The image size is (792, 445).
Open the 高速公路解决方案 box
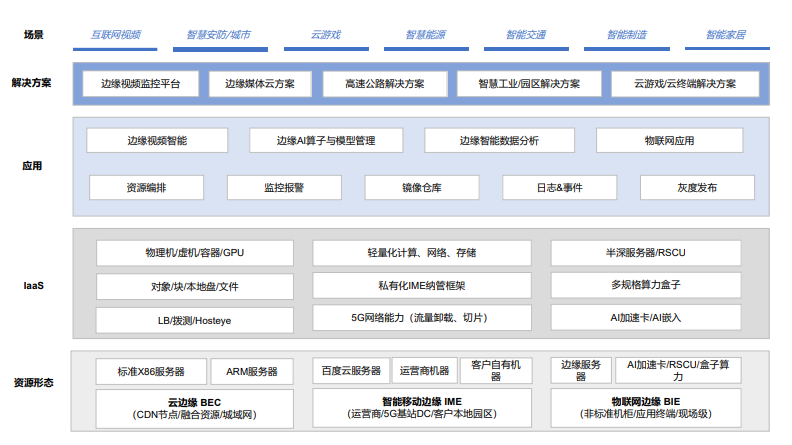click(x=384, y=84)
